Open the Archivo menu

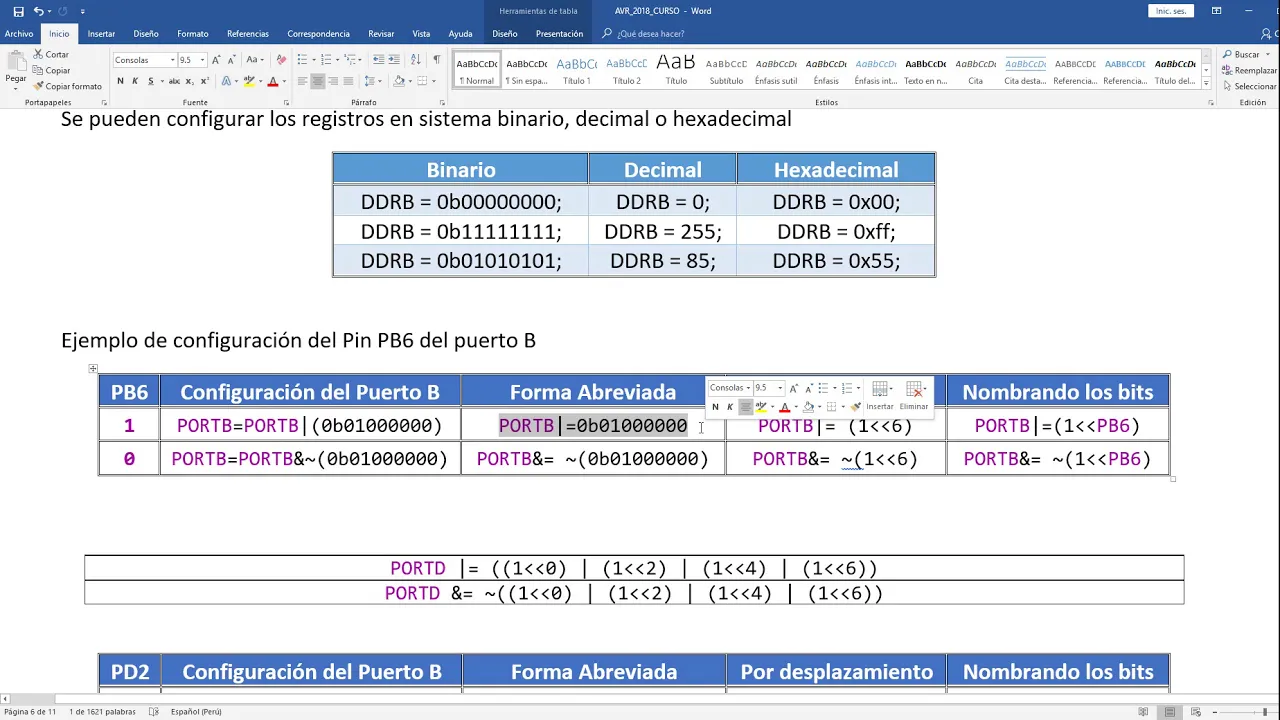[19, 34]
